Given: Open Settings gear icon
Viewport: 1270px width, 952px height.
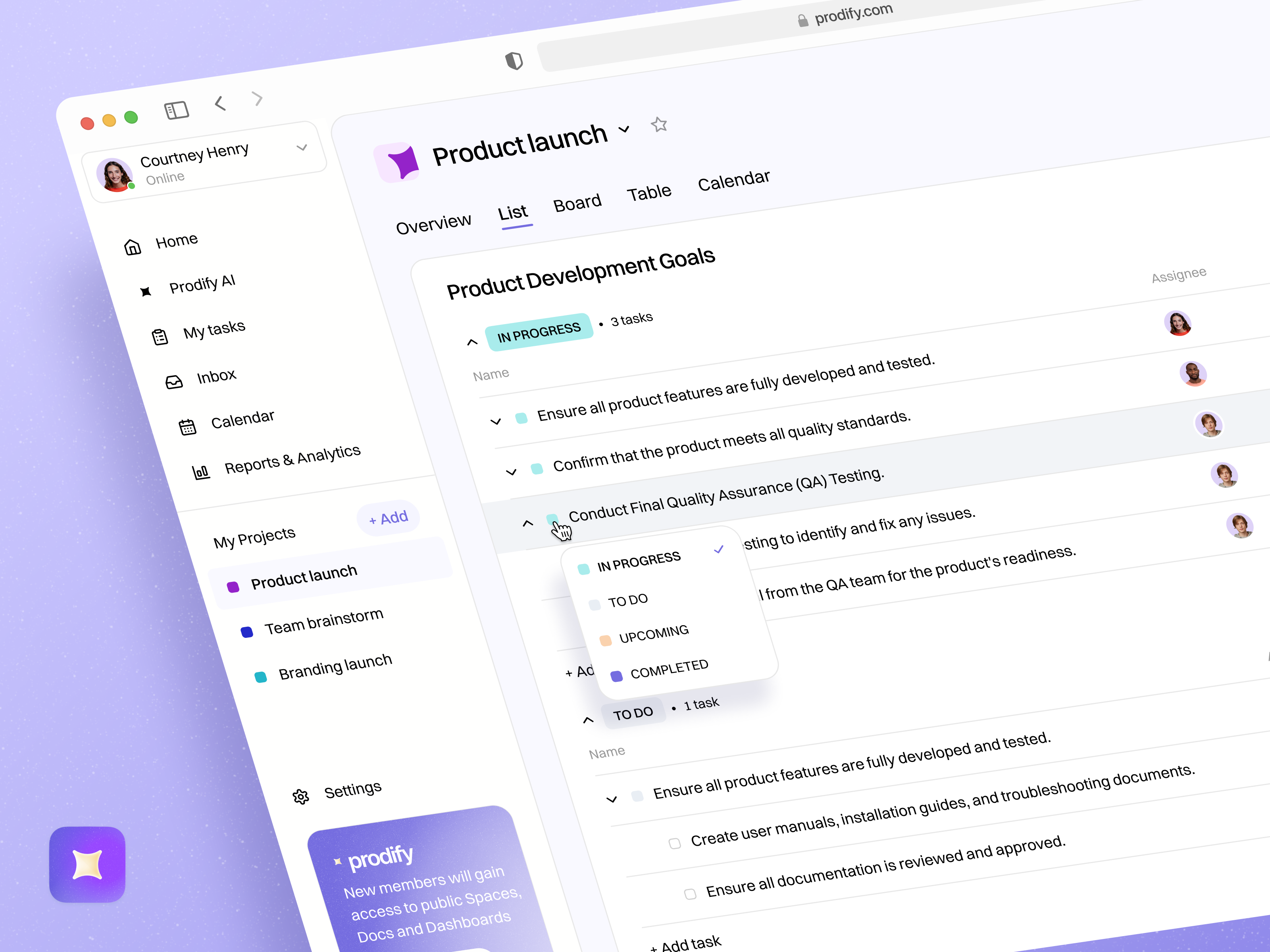Looking at the screenshot, I should [x=301, y=797].
